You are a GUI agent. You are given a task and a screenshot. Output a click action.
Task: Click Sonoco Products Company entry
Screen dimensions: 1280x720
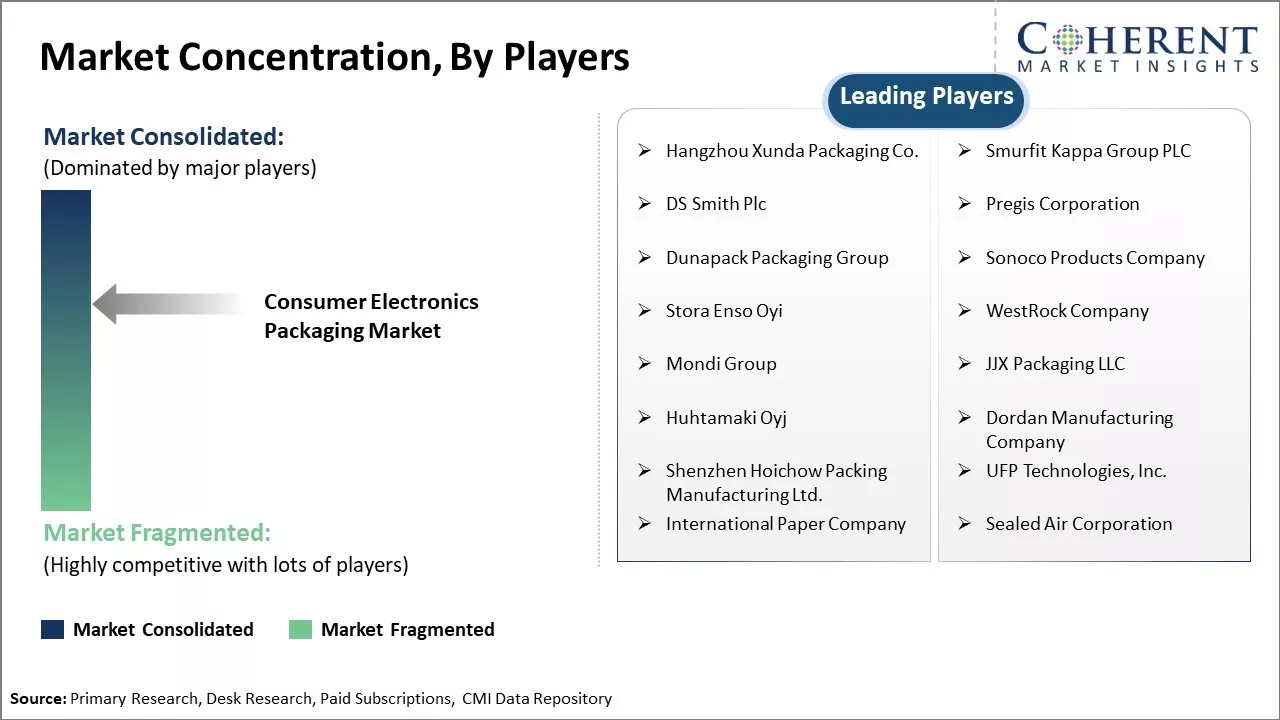(x=1095, y=258)
